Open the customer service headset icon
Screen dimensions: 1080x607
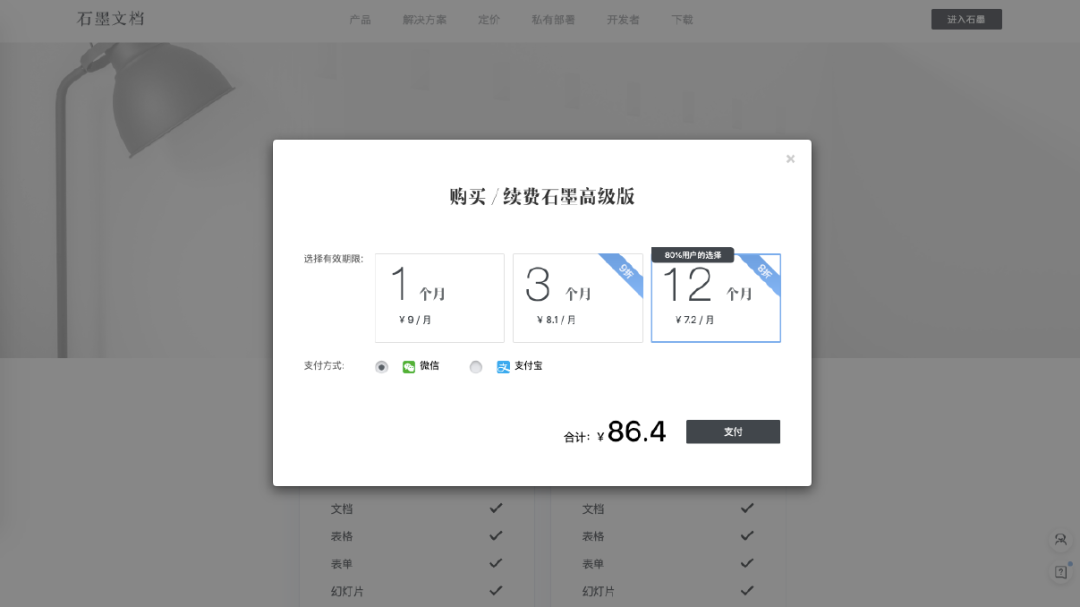coord(1061,539)
